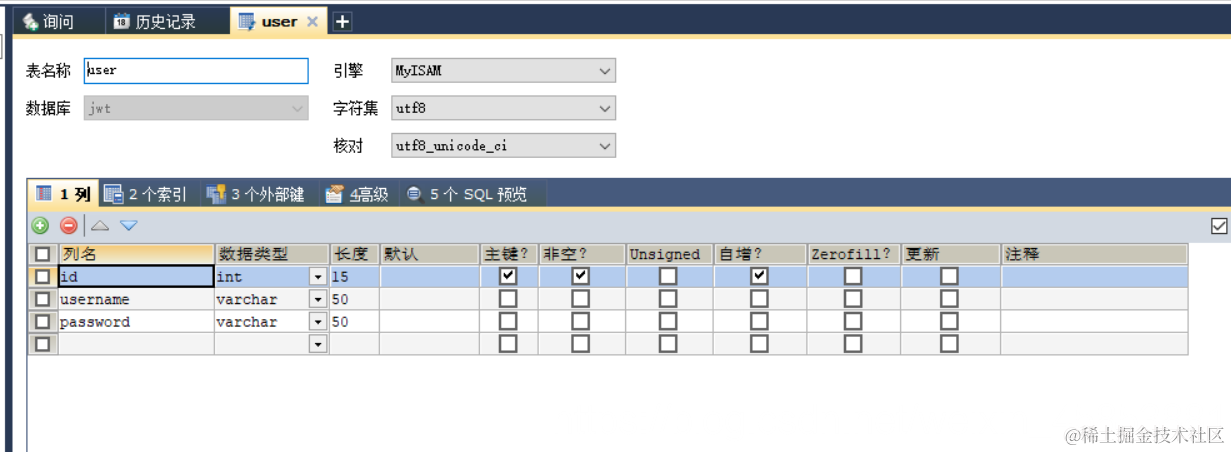Open a new tab with plus icon

(341, 21)
